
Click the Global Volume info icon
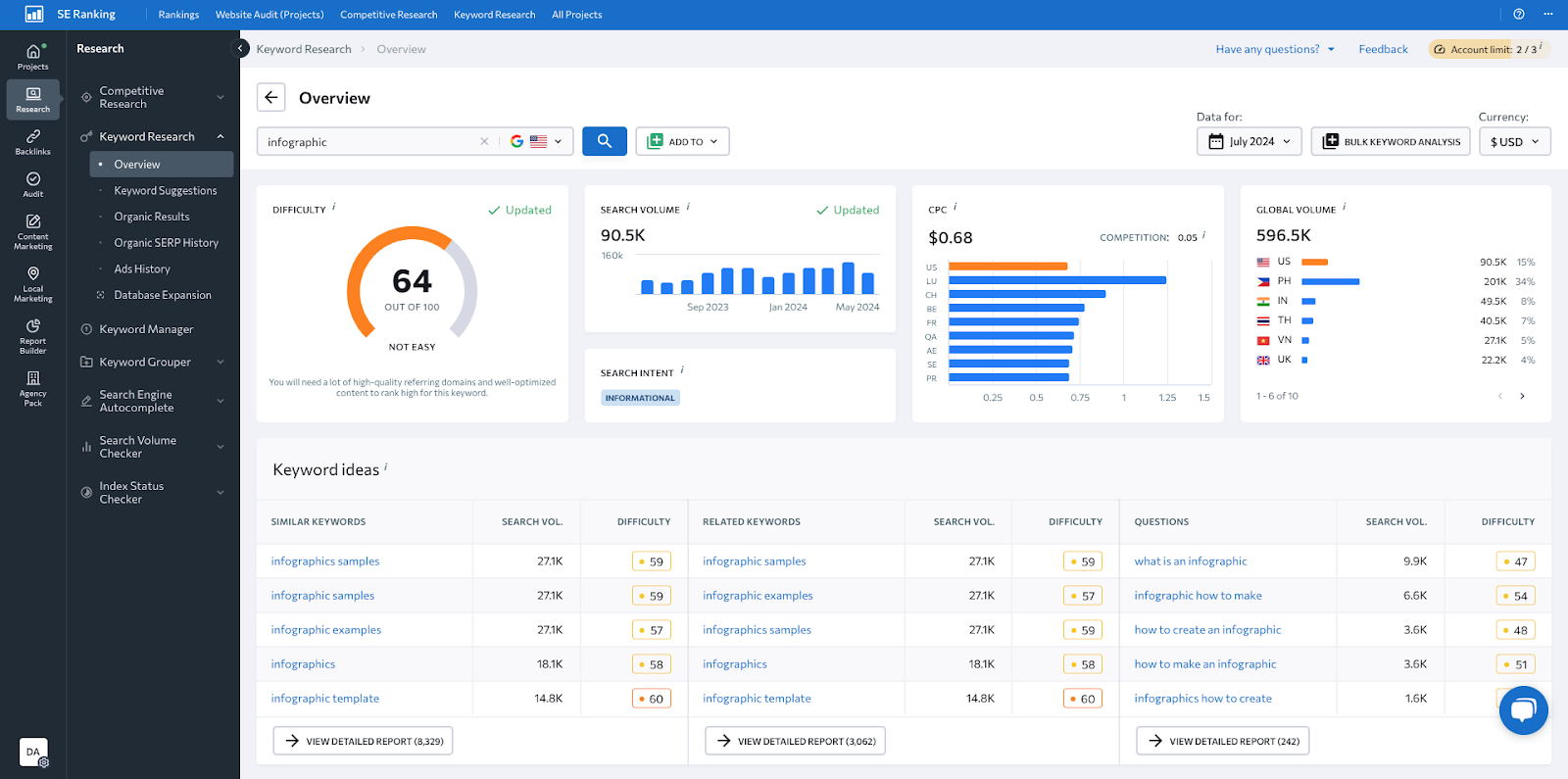click(x=1344, y=207)
